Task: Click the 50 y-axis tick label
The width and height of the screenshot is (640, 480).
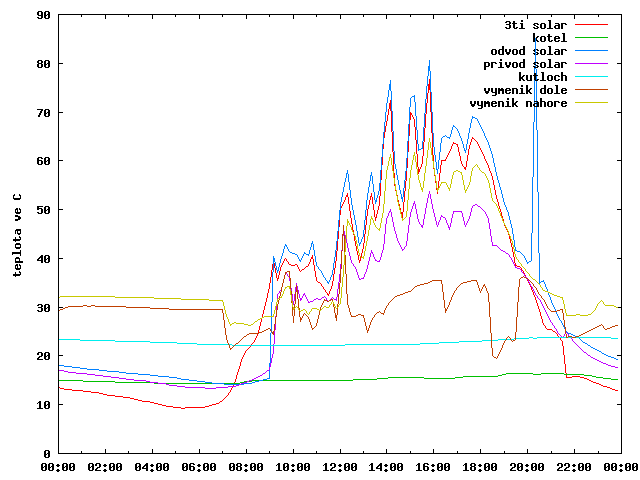Action: pos(43,210)
